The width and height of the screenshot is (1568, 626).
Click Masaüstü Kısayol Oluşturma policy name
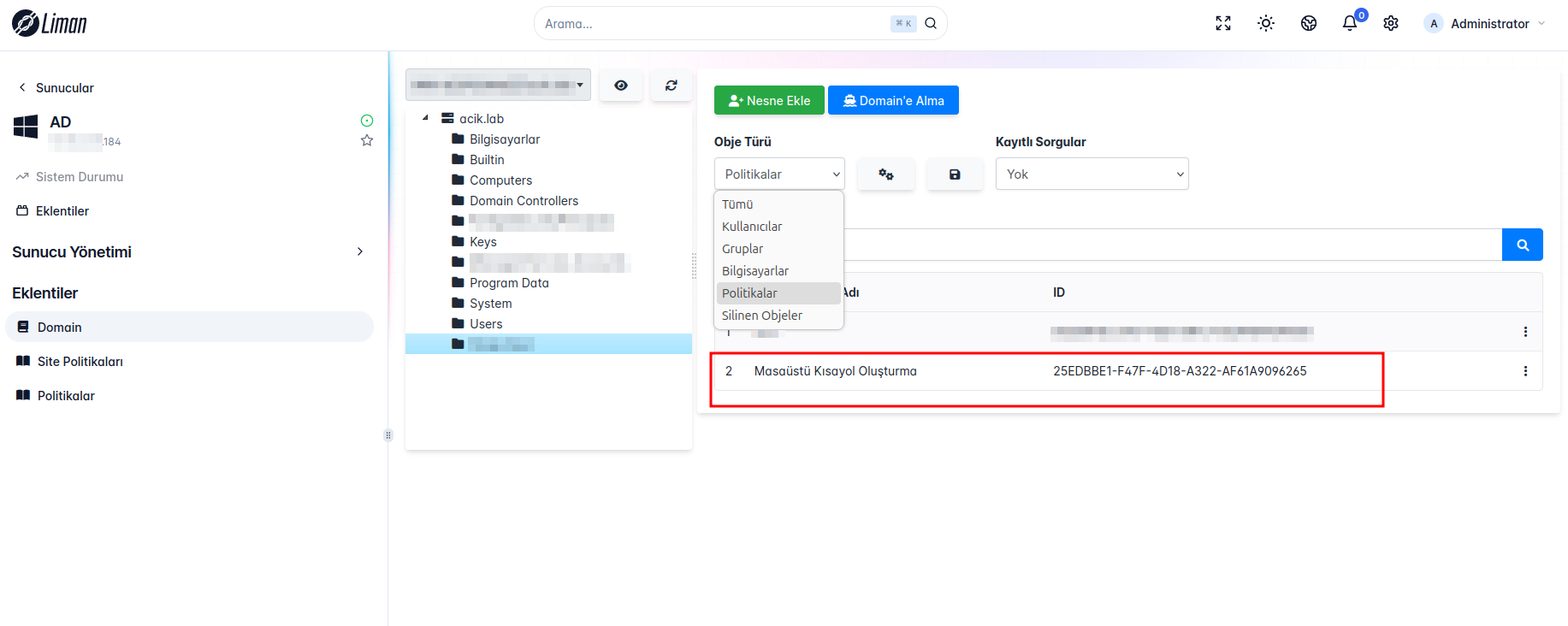(x=835, y=371)
